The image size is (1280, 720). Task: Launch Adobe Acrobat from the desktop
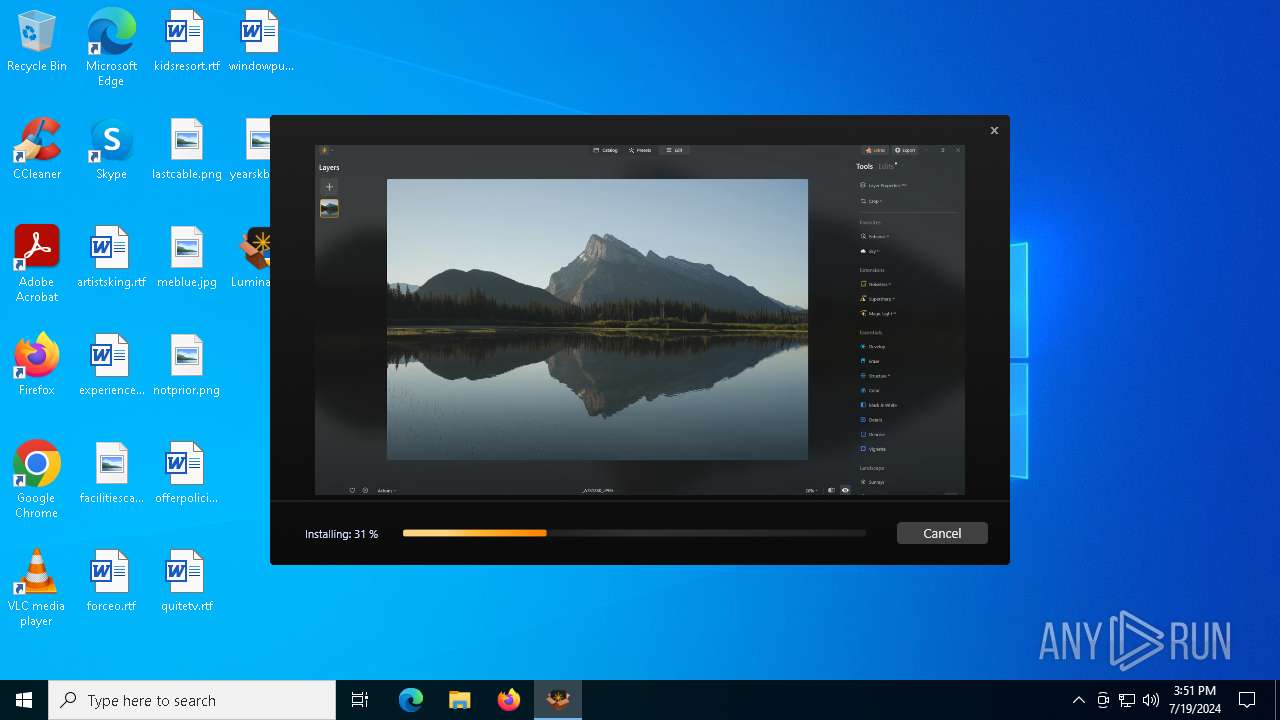37,264
